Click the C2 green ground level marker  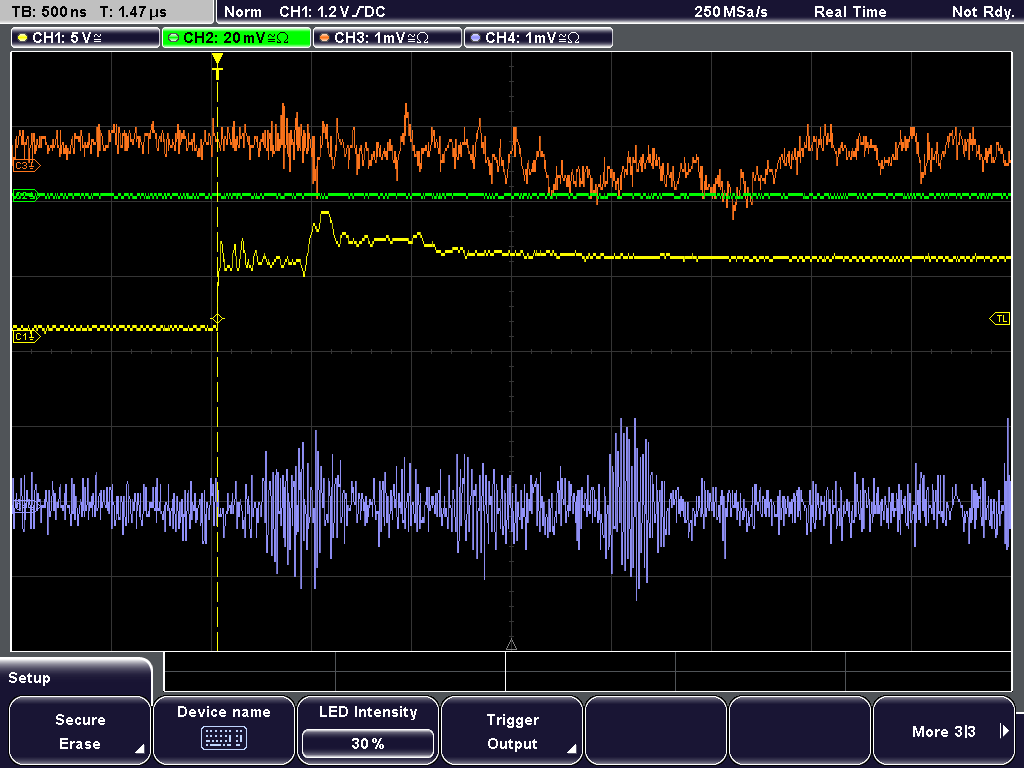click(25, 195)
